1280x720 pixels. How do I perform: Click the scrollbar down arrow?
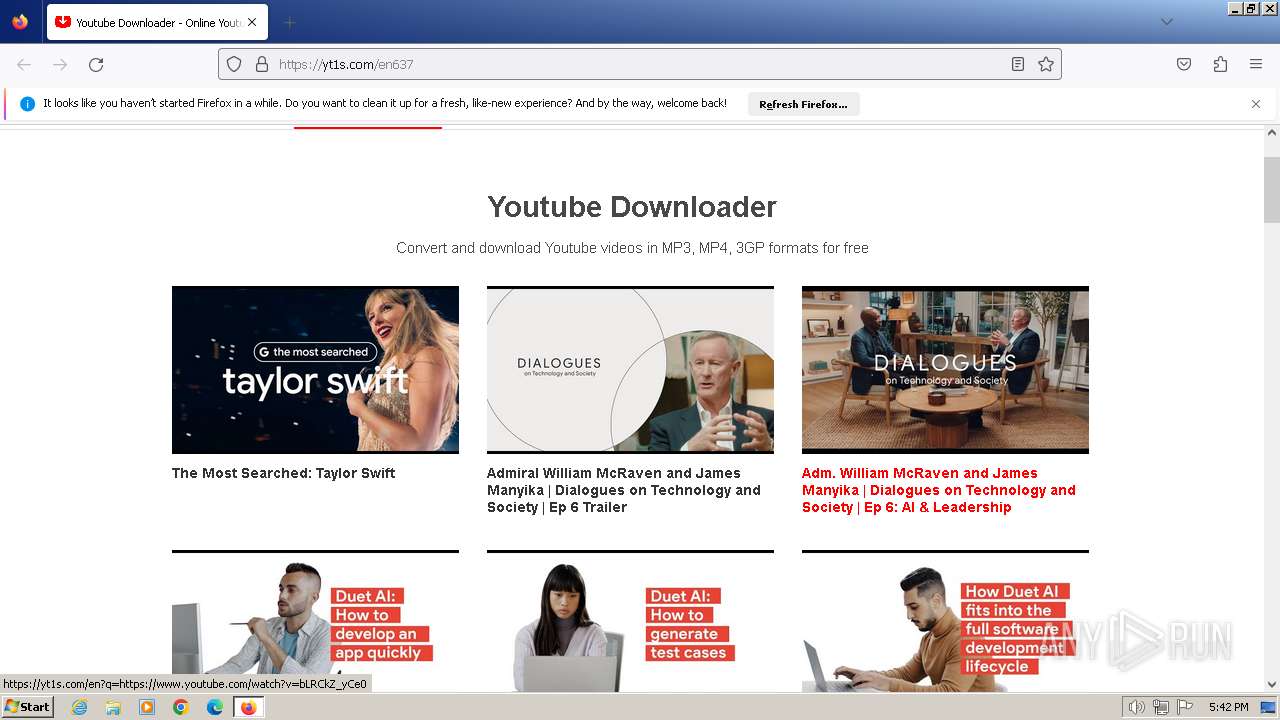tap(1272, 685)
